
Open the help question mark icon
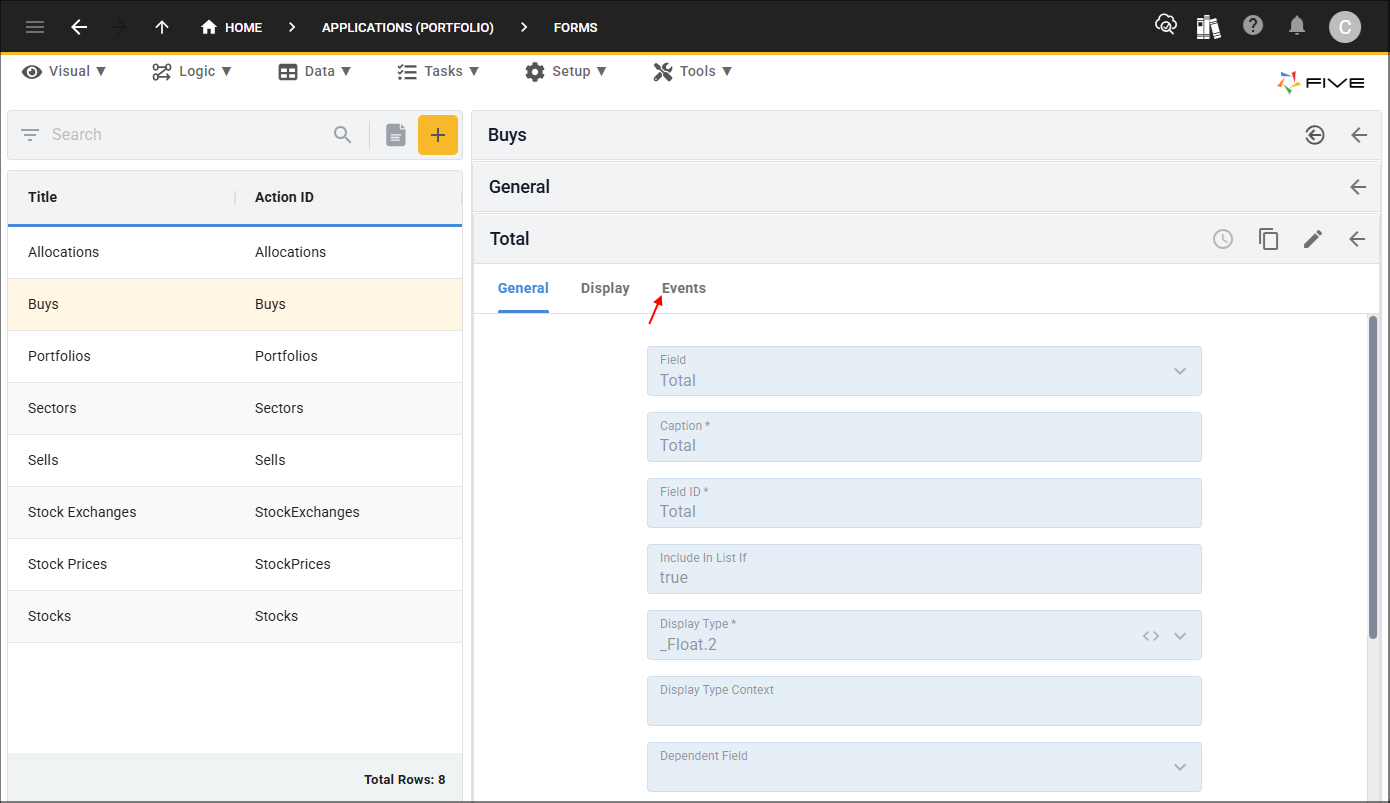click(x=1253, y=25)
